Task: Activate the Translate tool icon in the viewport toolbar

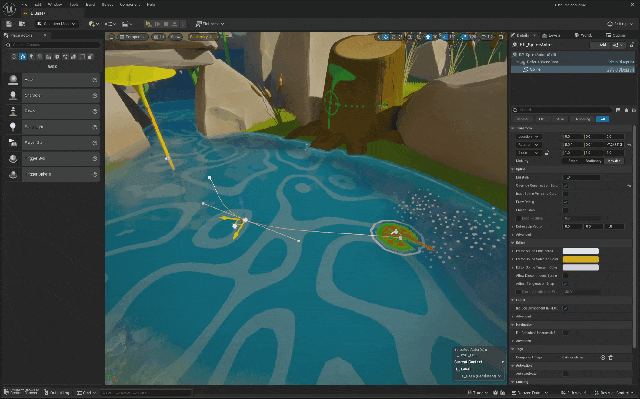Action: click(386, 37)
